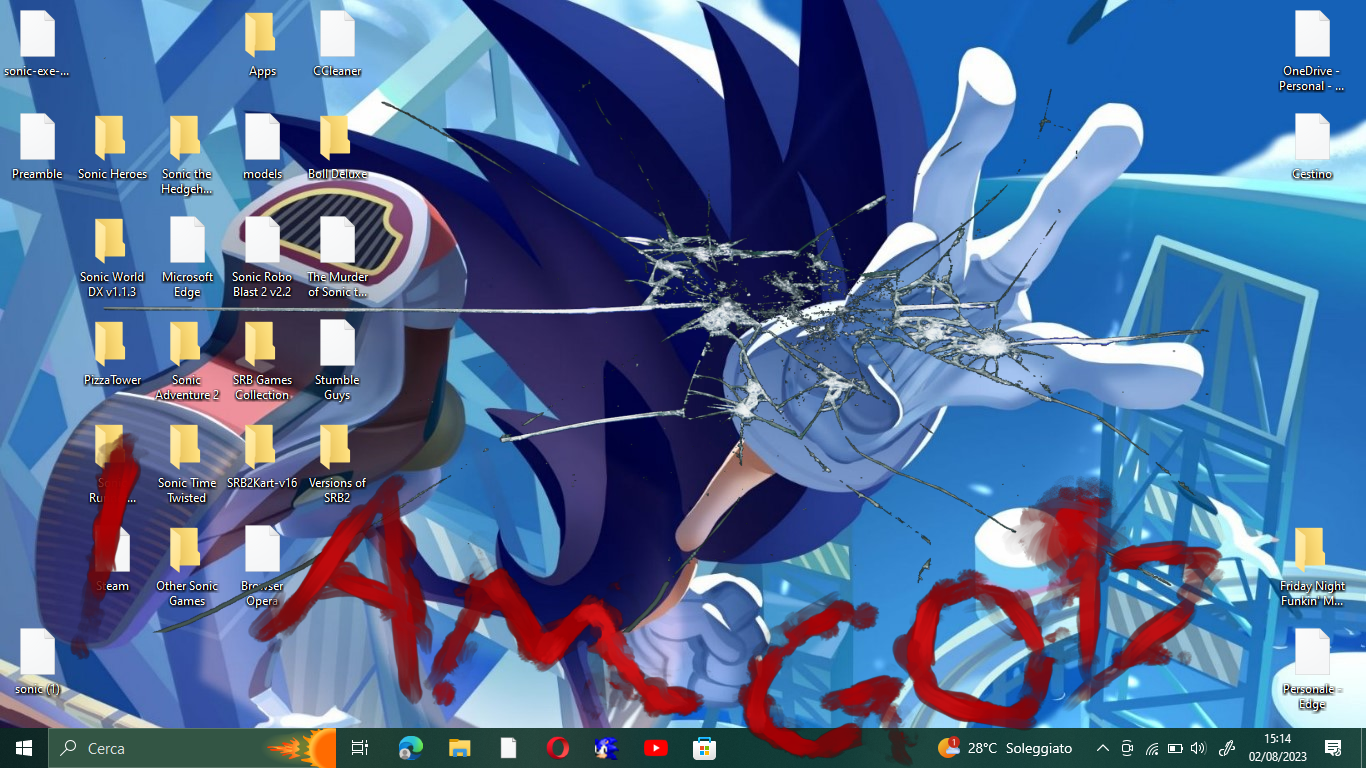Select the Browser Opera shortcut

tap(262, 567)
